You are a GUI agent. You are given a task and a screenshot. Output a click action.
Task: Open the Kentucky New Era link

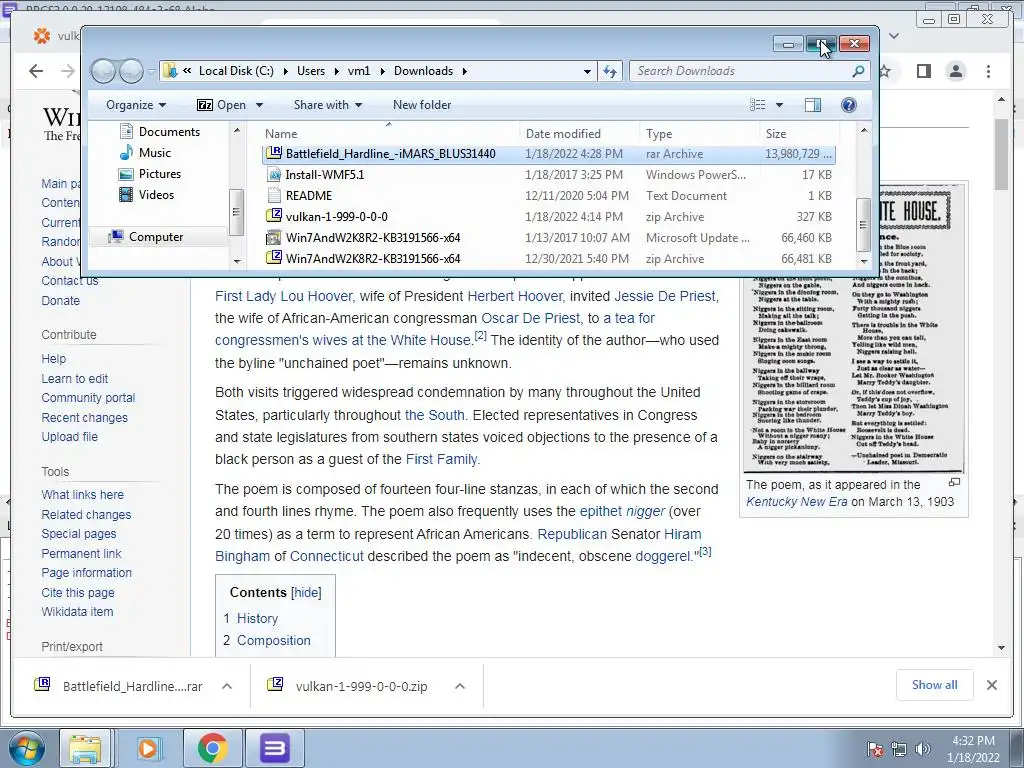(x=797, y=502)
